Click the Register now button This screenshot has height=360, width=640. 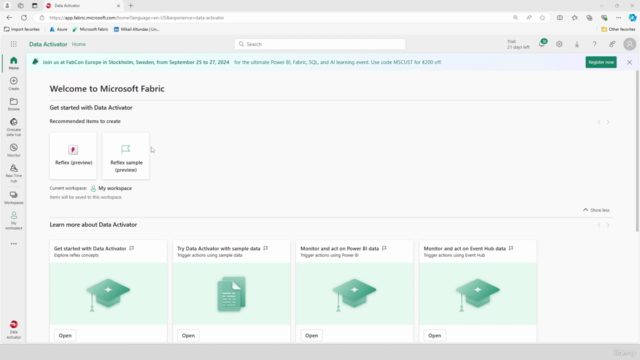pyautogui.click(x=601, y=62)
